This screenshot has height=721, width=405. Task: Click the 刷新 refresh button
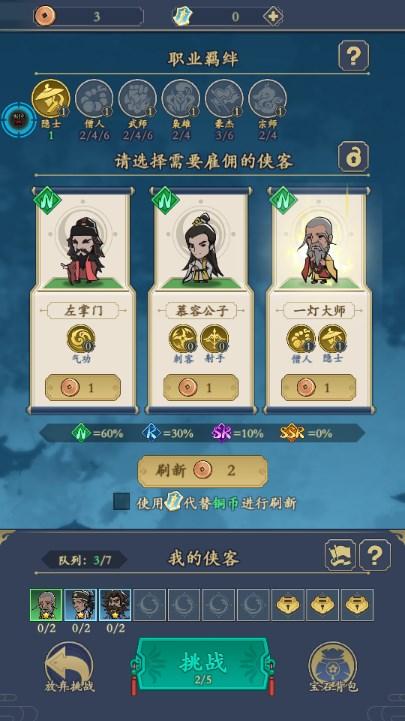(x=203, y=471)
